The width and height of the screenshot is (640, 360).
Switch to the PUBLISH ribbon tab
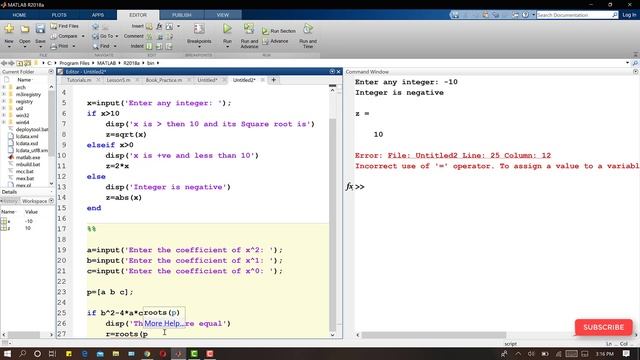(x=182, y=15)
